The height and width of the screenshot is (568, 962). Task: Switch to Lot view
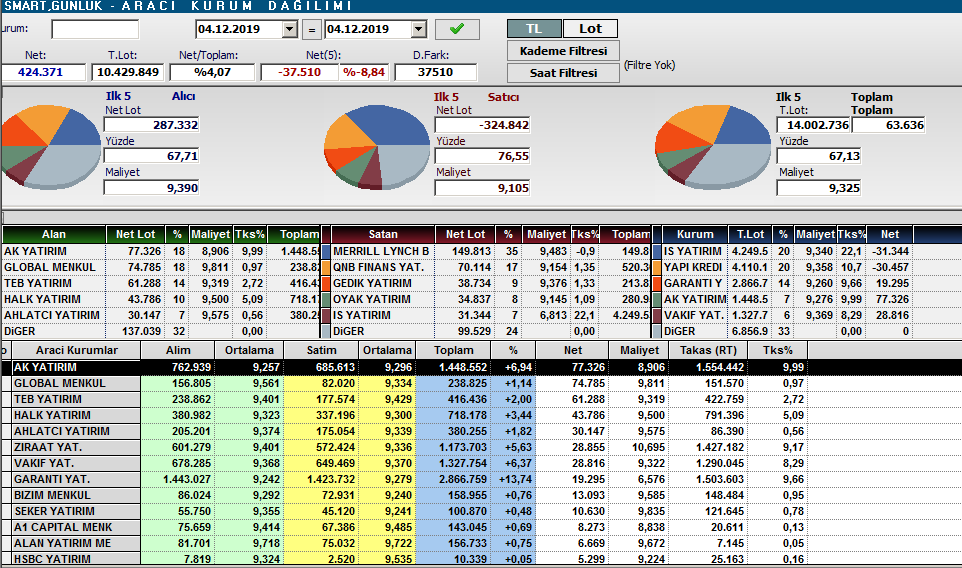point(590,28)
